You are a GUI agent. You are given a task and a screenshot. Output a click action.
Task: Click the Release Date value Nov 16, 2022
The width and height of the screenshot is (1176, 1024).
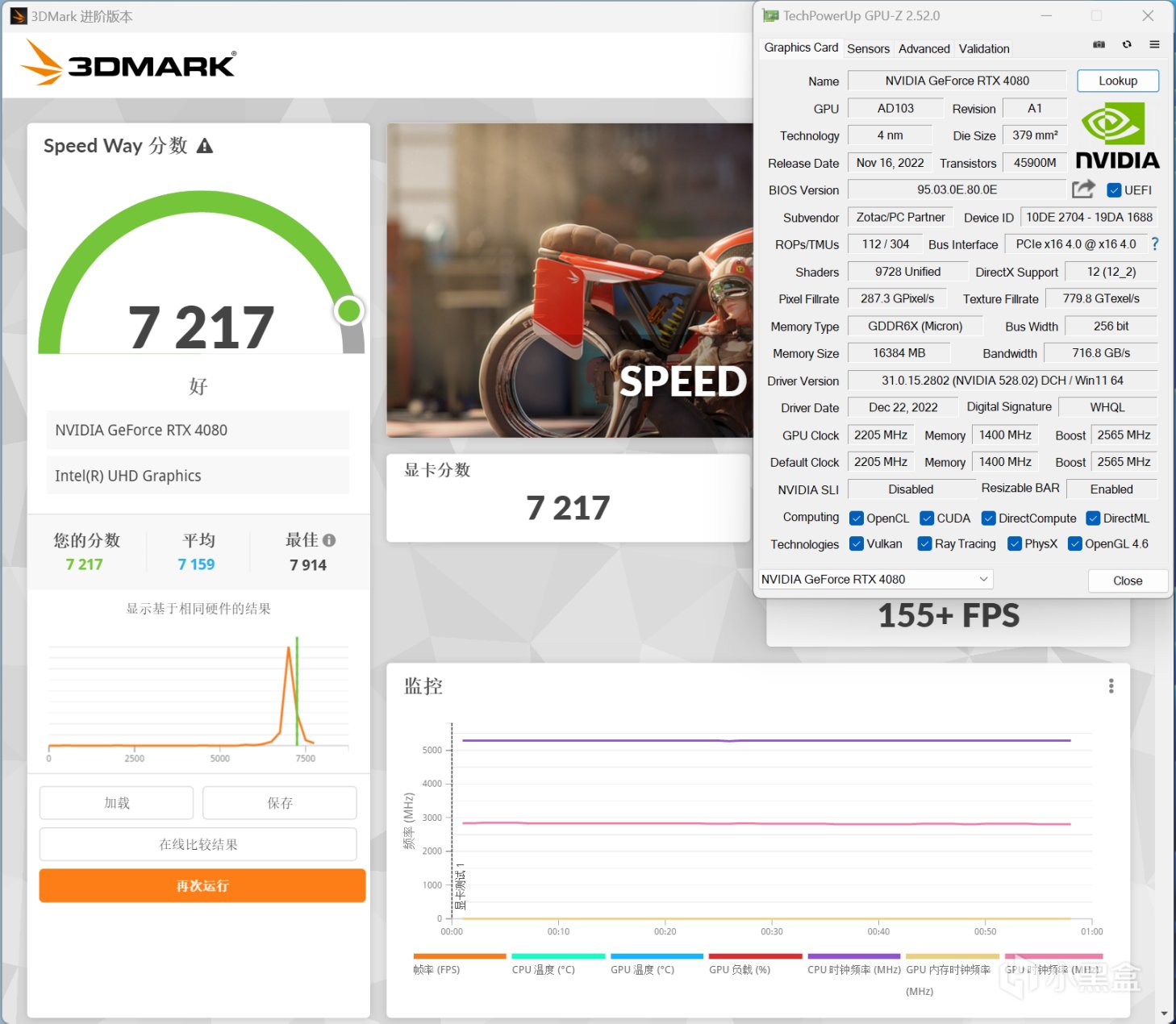point(890,163)
